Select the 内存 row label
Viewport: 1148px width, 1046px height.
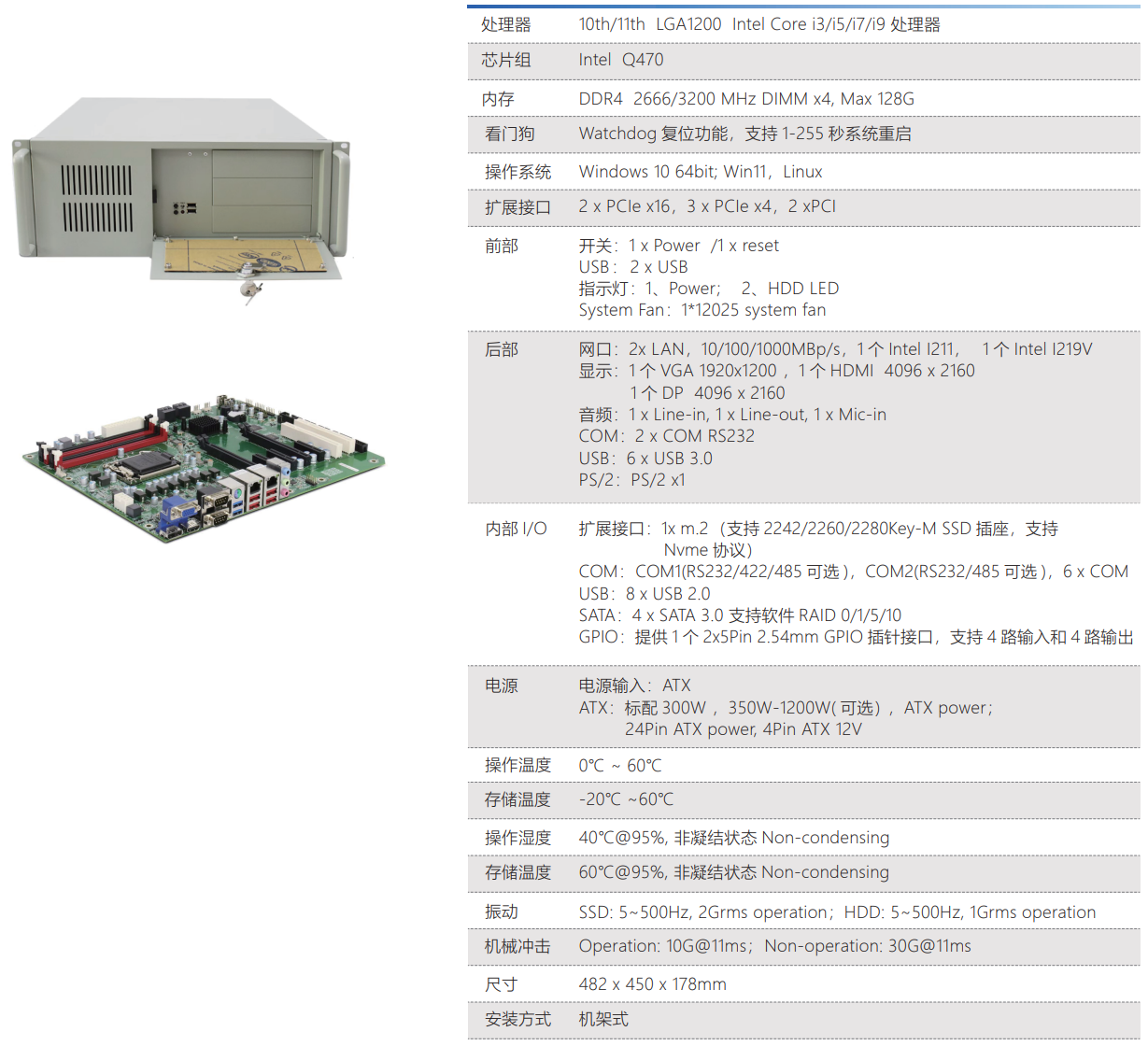click(498, 99)
